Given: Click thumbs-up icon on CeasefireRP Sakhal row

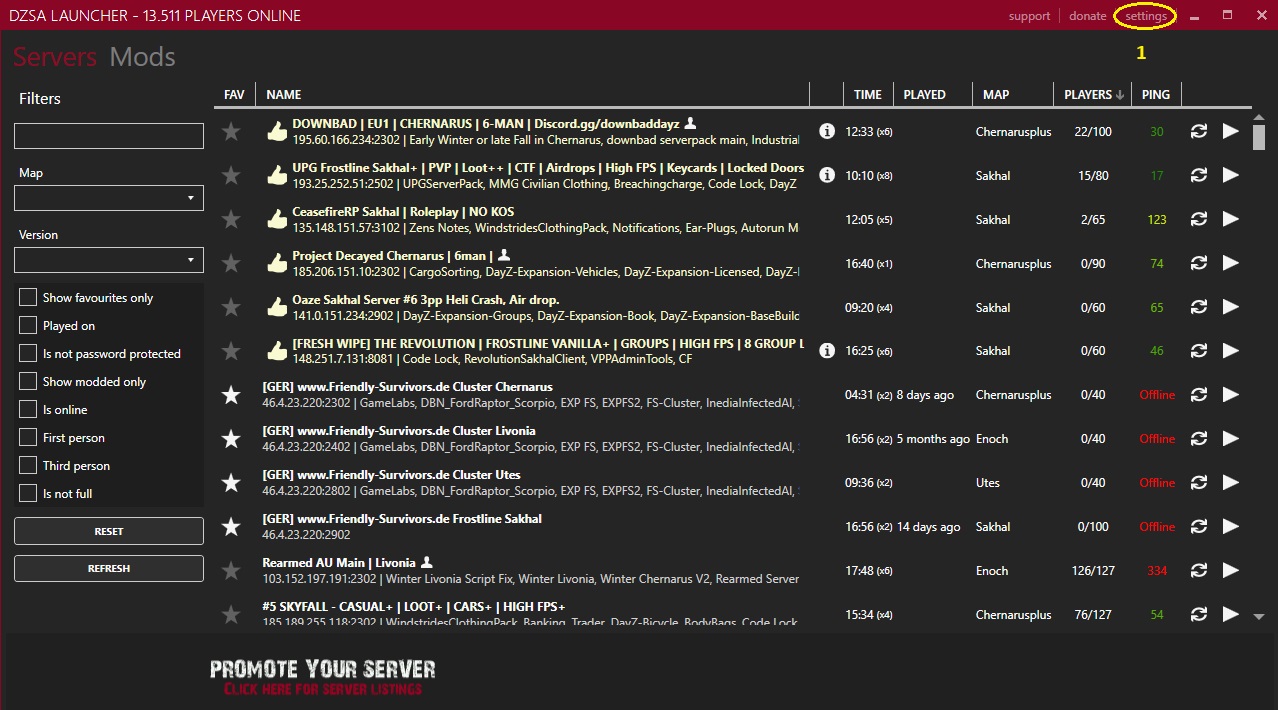Looking at the screenshot, I should click(x=276, y=219).
